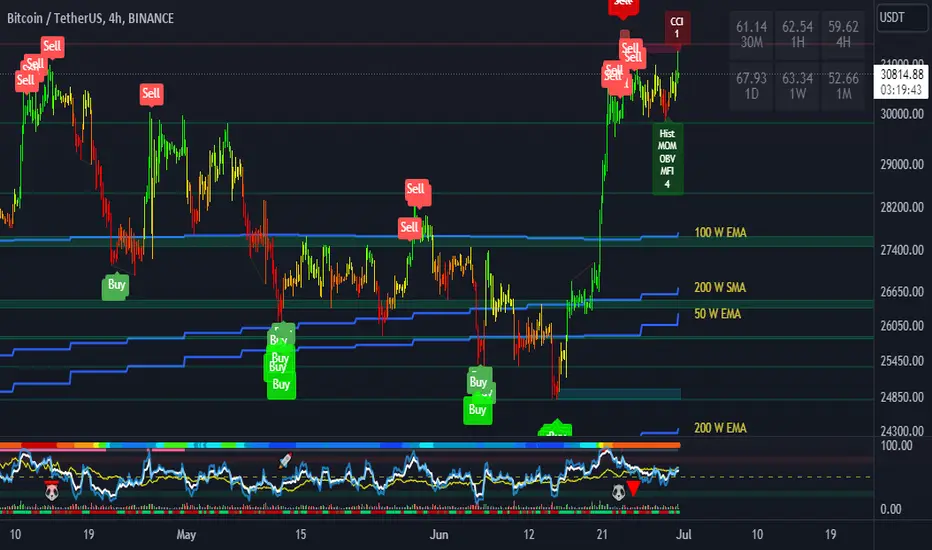Click the Sell label sitting on the 100 W EMA line
Image resolution: width=932 pixels, height=550 pixels.
409,227
